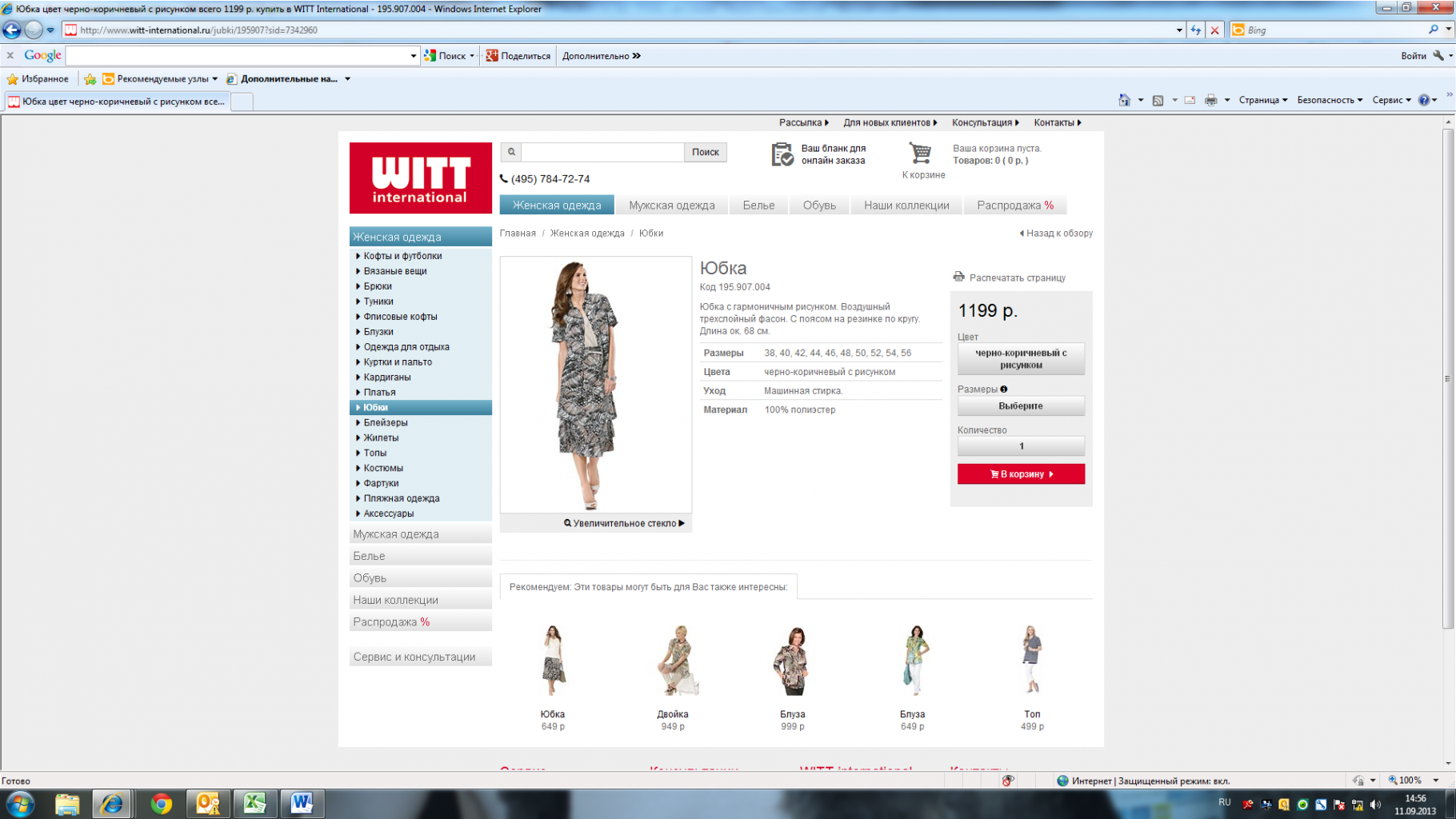The width and height of the screenshot is (1456, 819).
Task: Open the Google toolbar search box dropdown
Action: tap(413, 56)
